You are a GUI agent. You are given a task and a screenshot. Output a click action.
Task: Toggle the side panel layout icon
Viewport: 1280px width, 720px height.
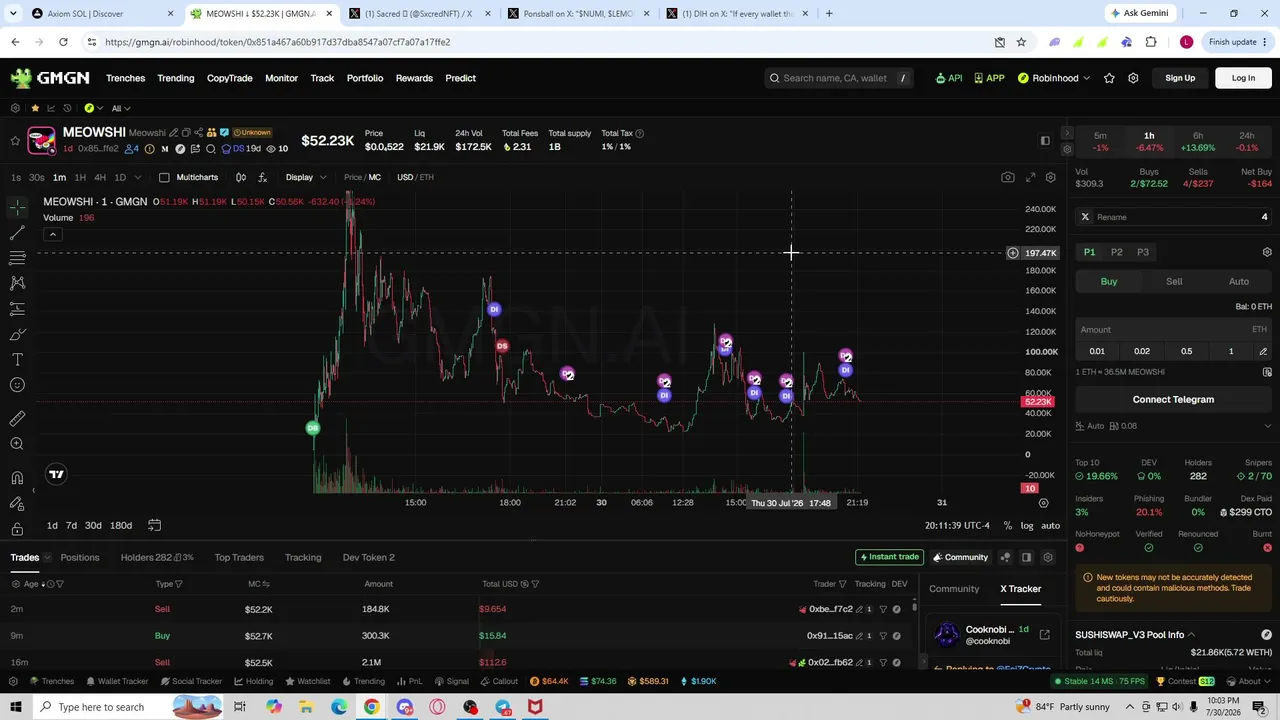pyautogui.click(x=1045, y=140)
